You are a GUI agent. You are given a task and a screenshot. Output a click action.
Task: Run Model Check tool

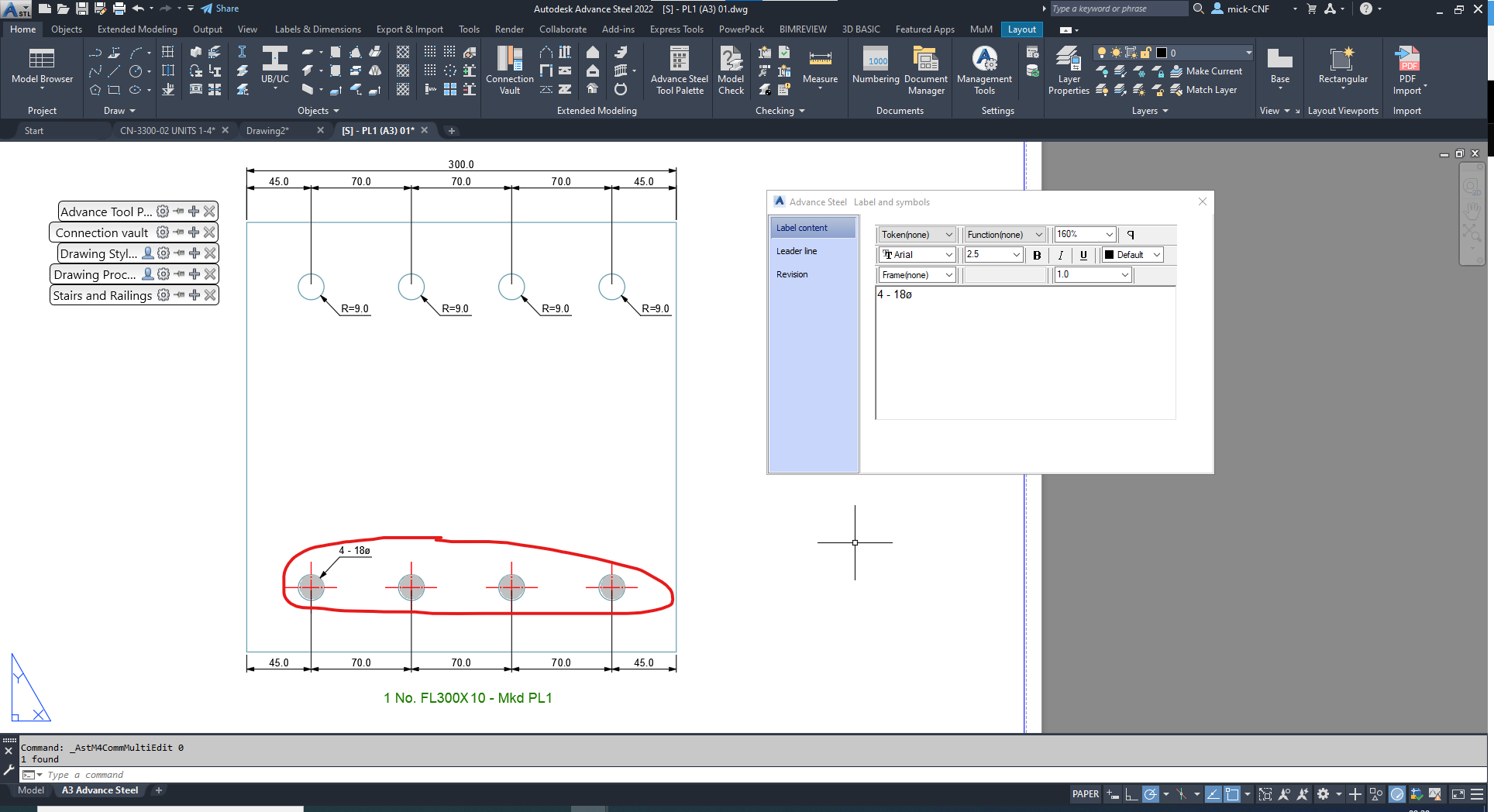point(731,70)
